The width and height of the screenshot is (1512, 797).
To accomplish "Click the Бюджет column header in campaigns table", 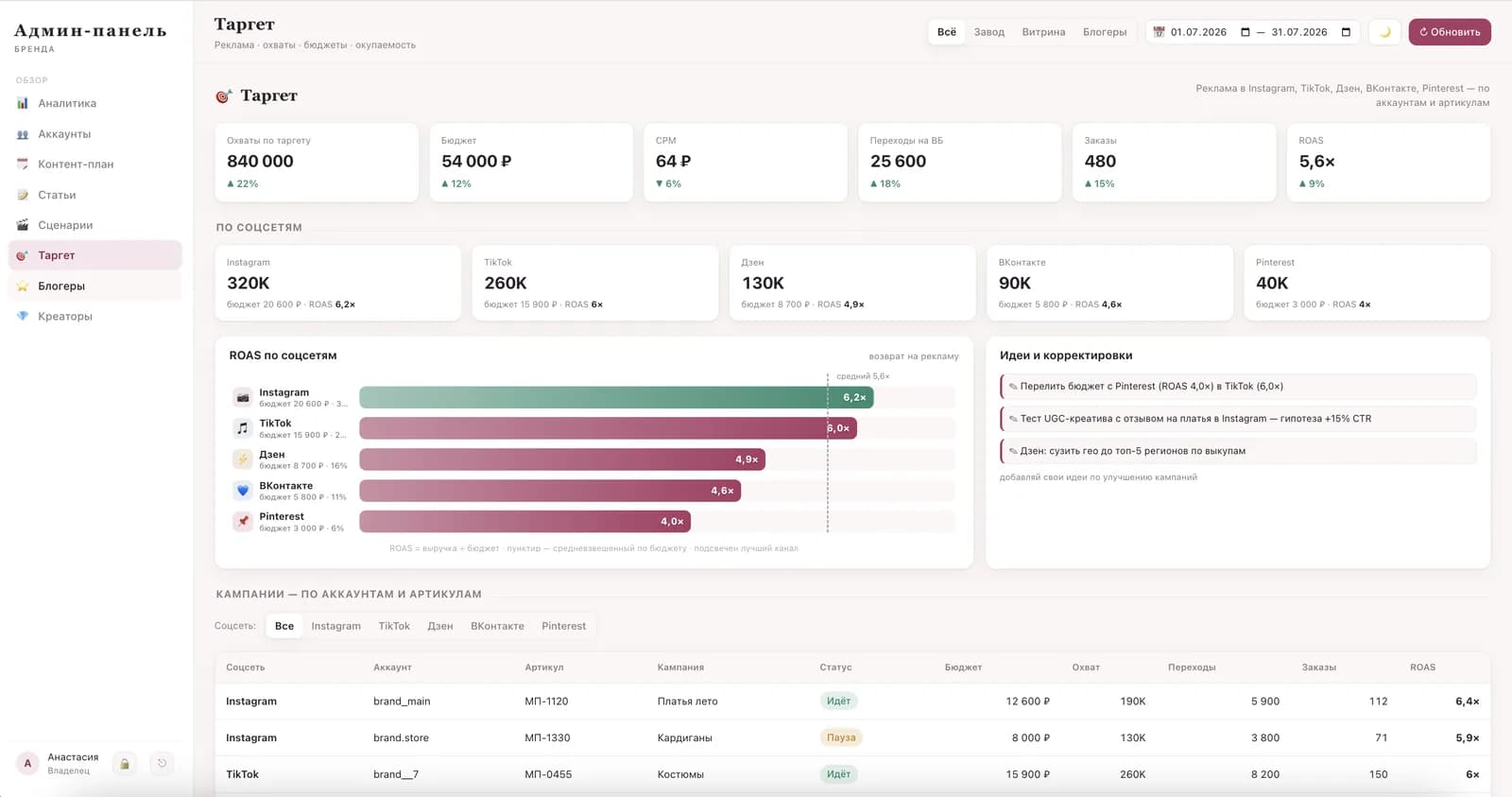I will pos(963,667).
